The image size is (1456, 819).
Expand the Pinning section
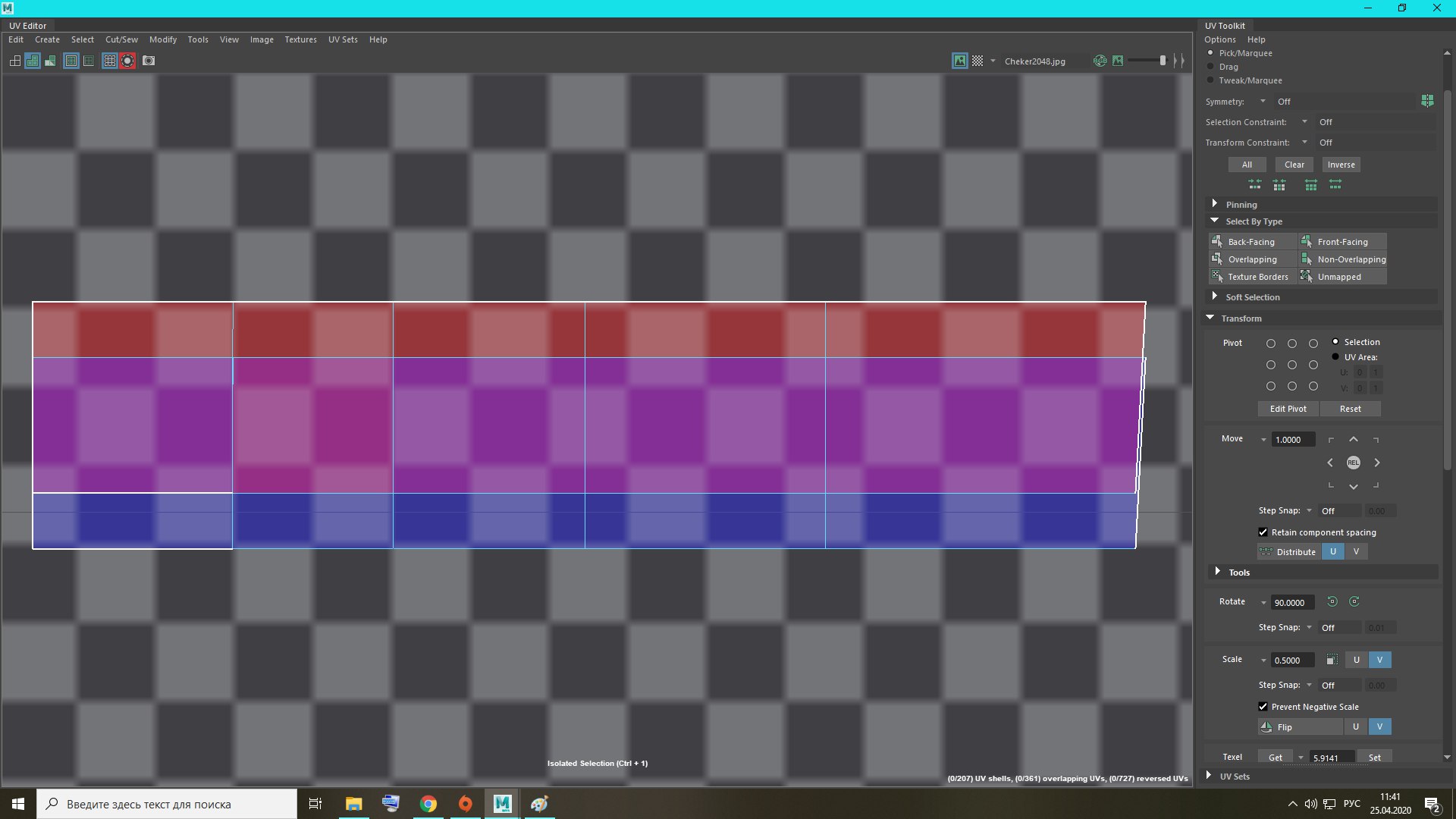coord(1214,204)
